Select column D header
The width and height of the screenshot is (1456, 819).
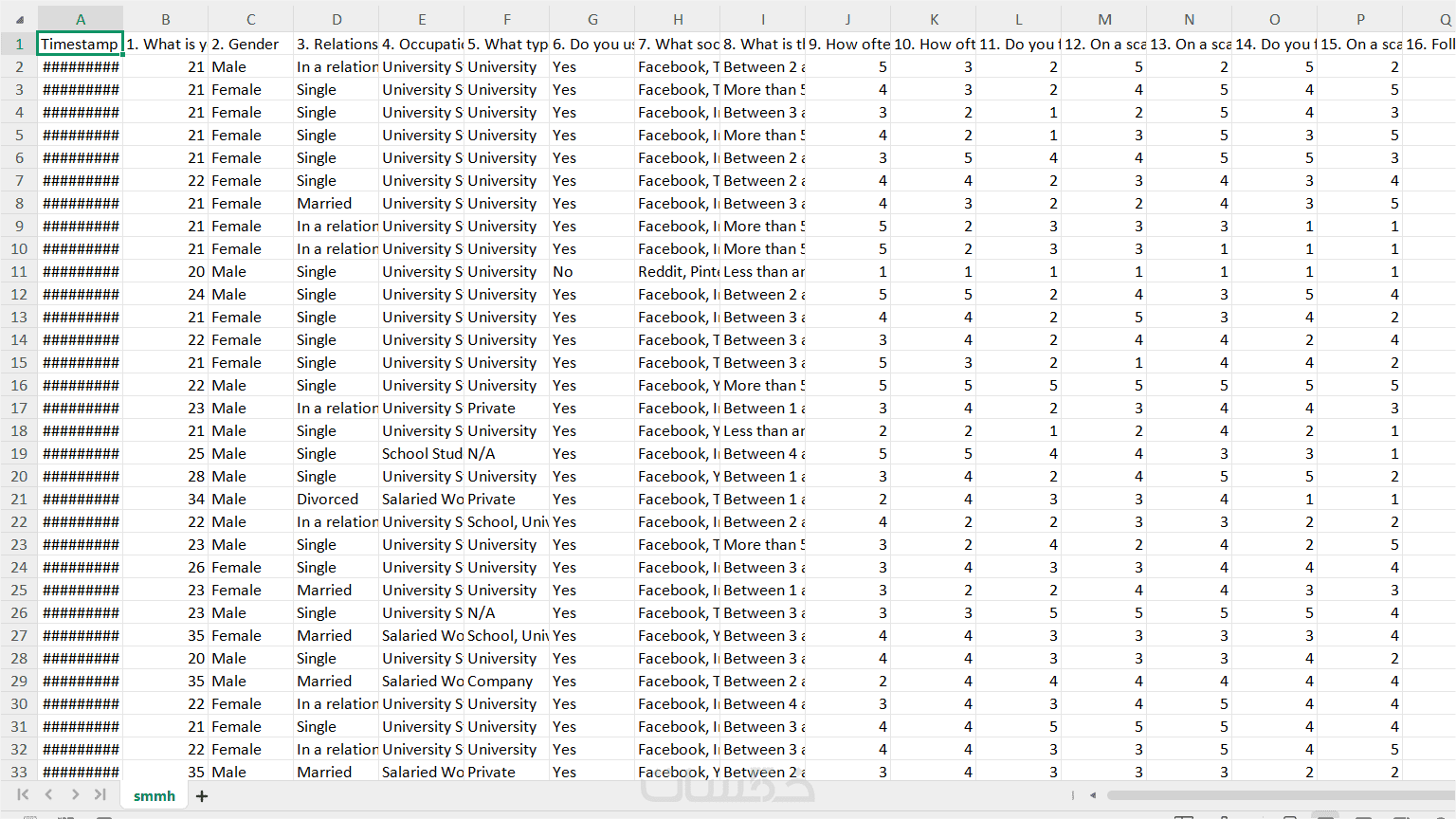click(337, 19)
